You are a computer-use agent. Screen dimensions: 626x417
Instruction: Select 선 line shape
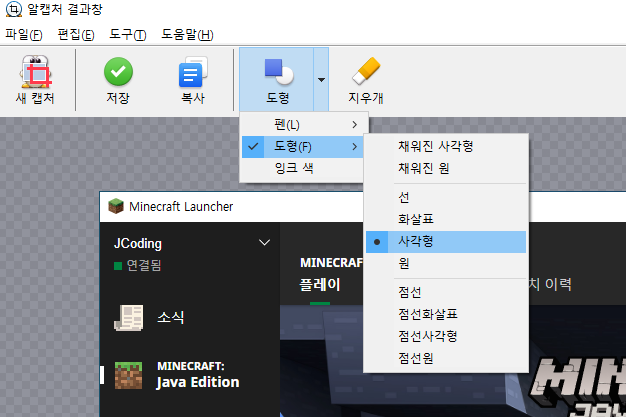[446, 197]
